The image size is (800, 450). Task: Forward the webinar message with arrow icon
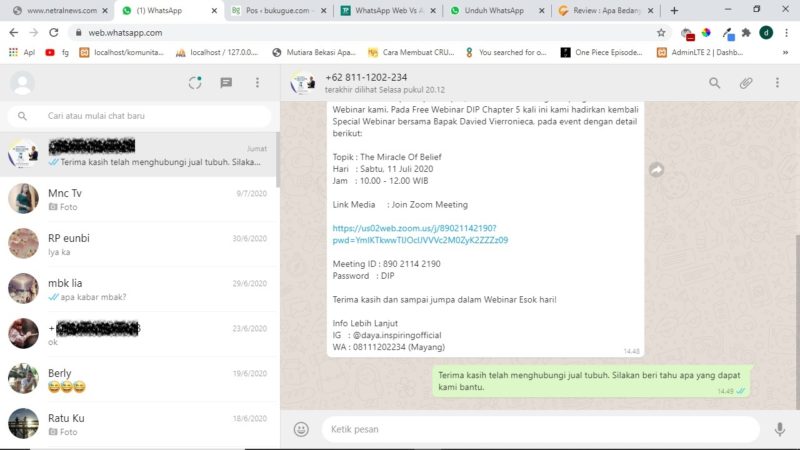click(657, 169)
